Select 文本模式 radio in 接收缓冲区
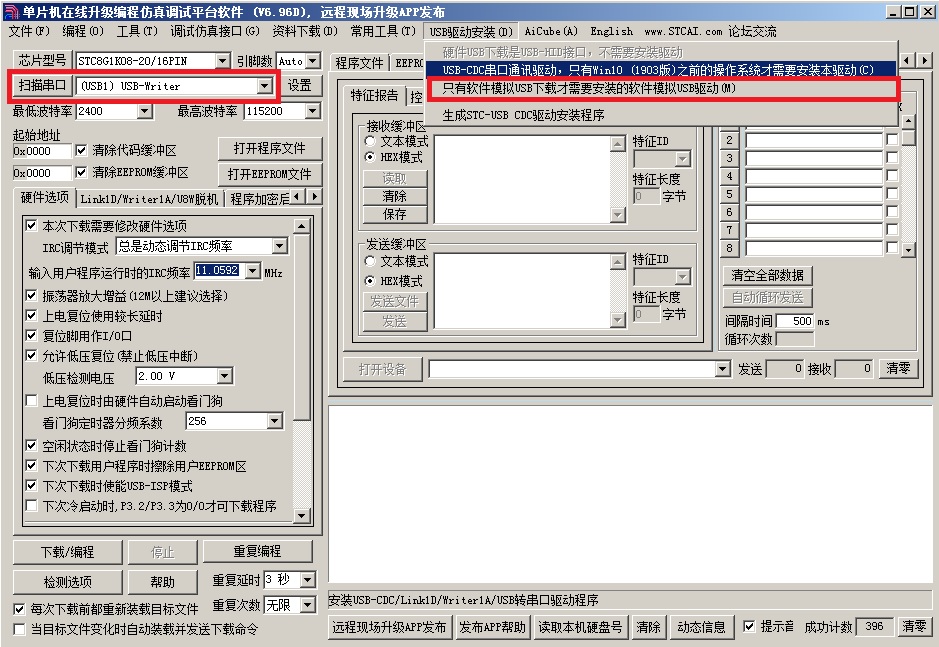This screenshot has height=647, width=939. click(x=369, y=142)
